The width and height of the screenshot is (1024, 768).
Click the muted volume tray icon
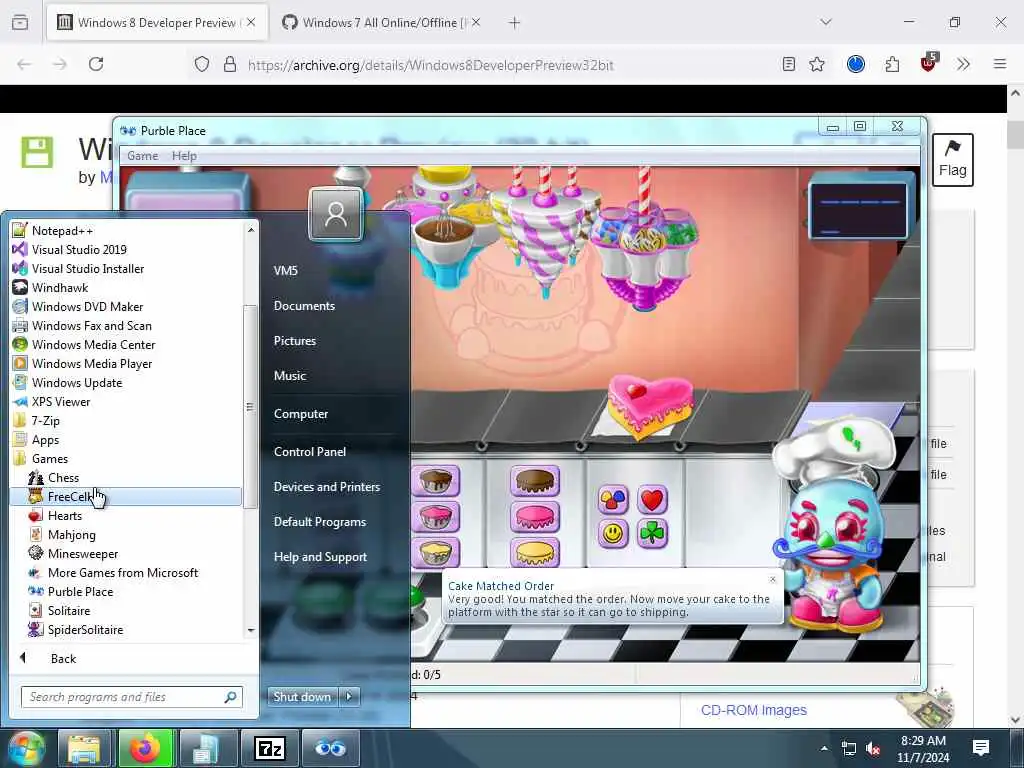tap(872, 749)
